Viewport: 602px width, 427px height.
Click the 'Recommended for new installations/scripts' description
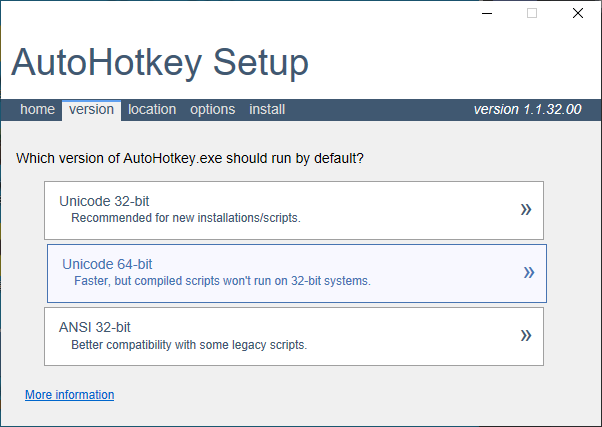point(186,218)
